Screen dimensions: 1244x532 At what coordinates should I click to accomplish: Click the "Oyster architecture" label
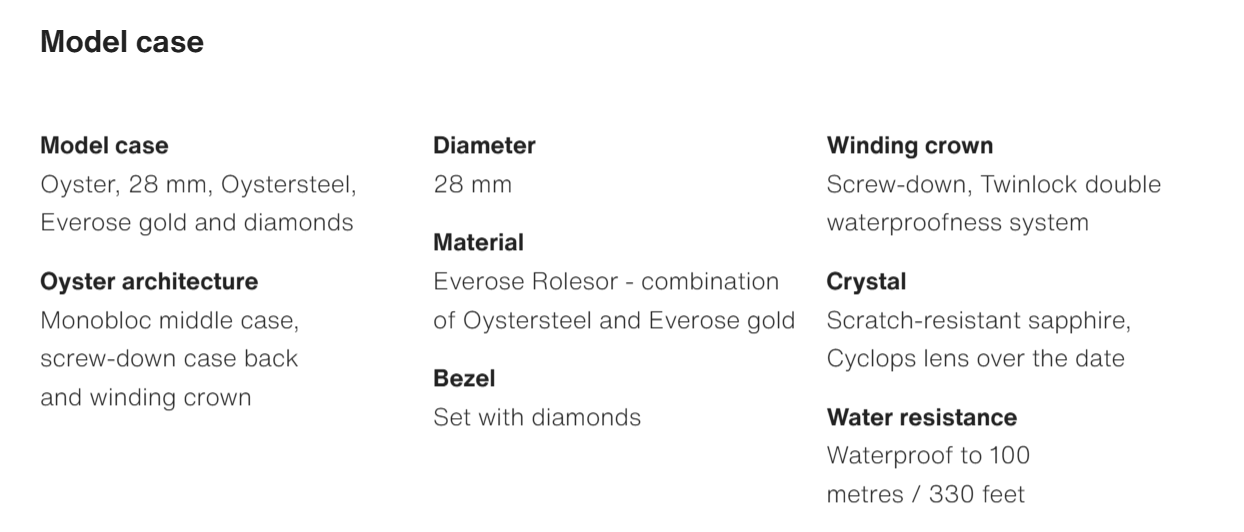tap(149, 282)
